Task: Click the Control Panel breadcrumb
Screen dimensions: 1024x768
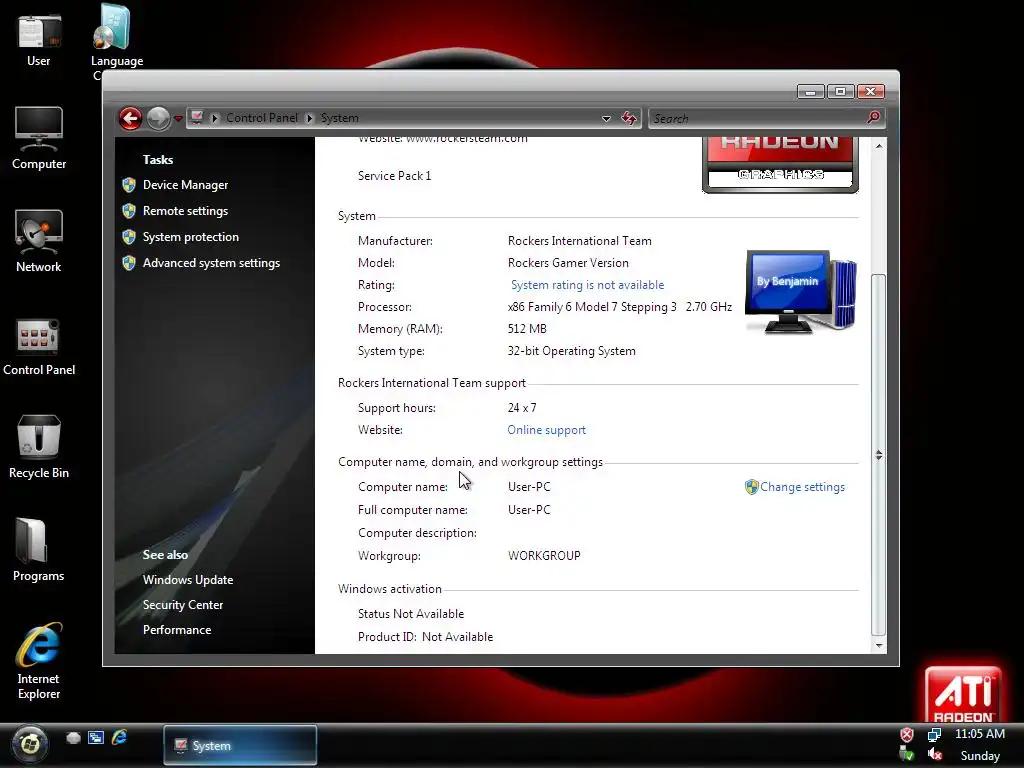Action: (x=262, y=118)
